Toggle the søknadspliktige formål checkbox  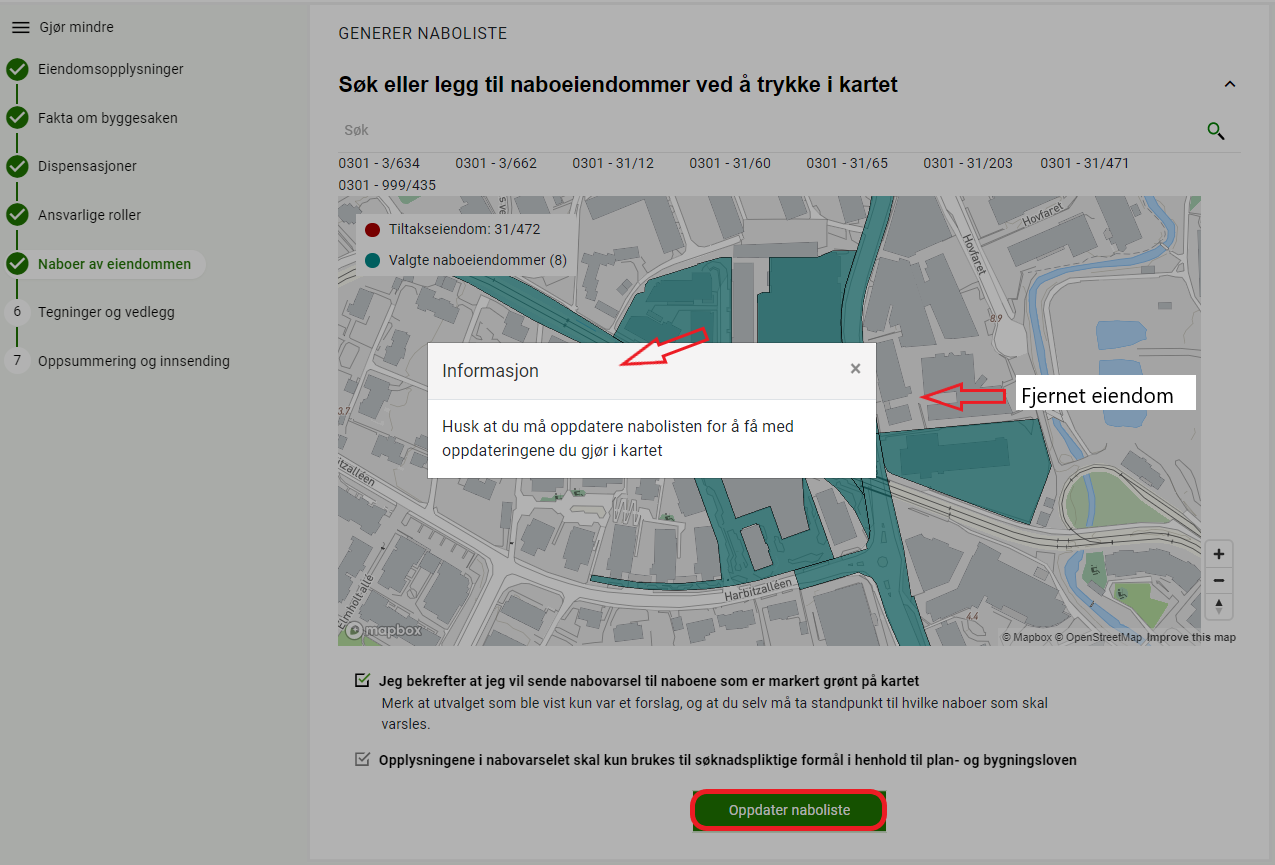pyautogui.click(x=362, y=760)
